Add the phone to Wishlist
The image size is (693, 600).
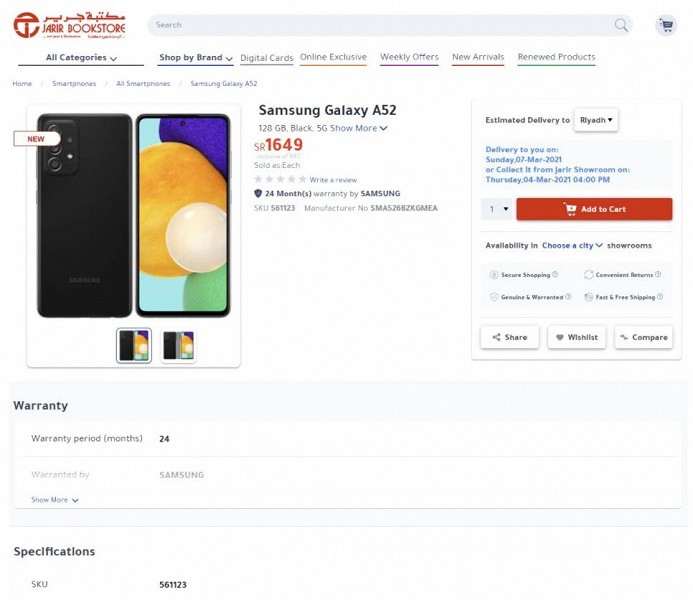[576, 337]
